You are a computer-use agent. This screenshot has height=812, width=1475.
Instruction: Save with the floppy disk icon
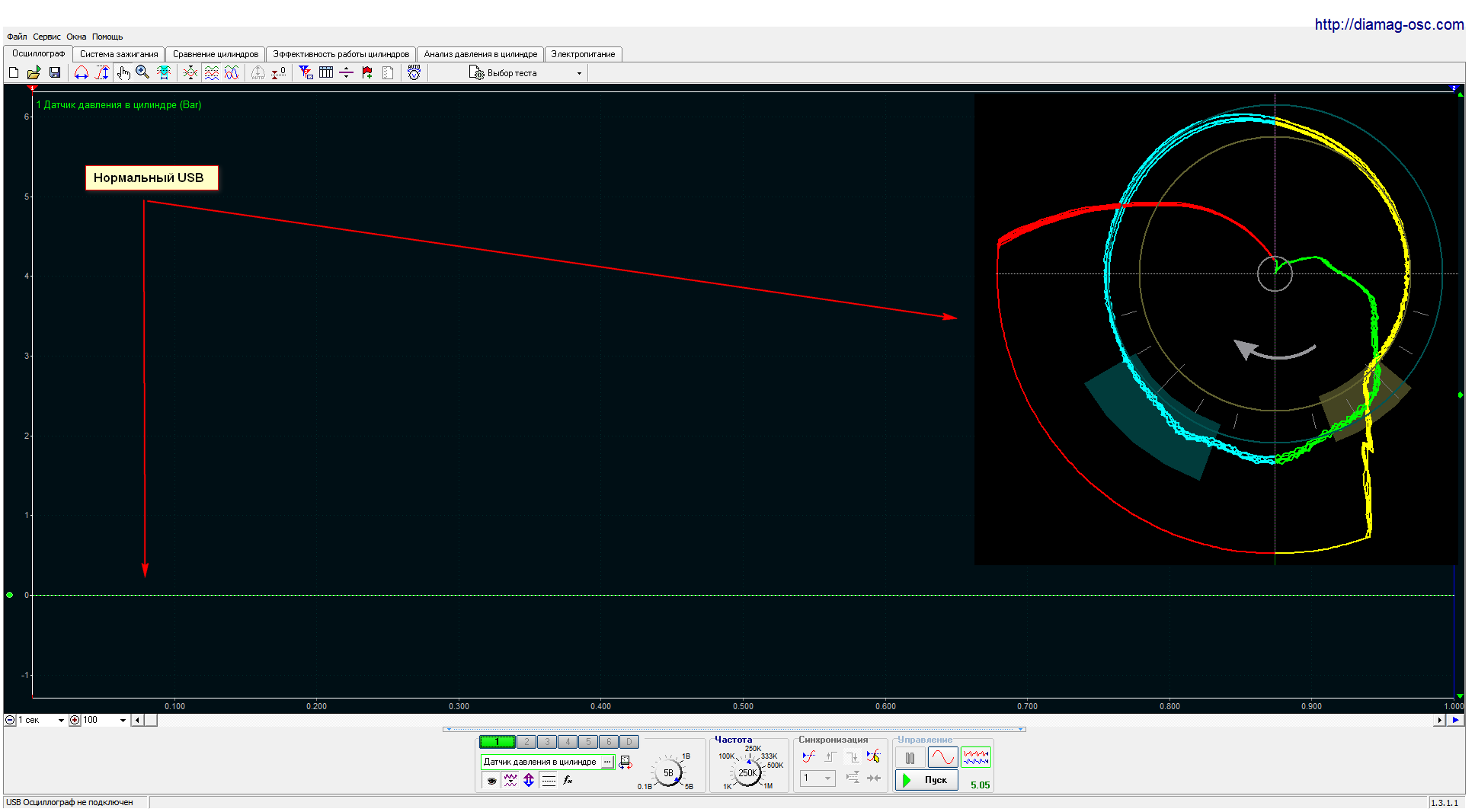pyautogui.click(x=55, y=73)
